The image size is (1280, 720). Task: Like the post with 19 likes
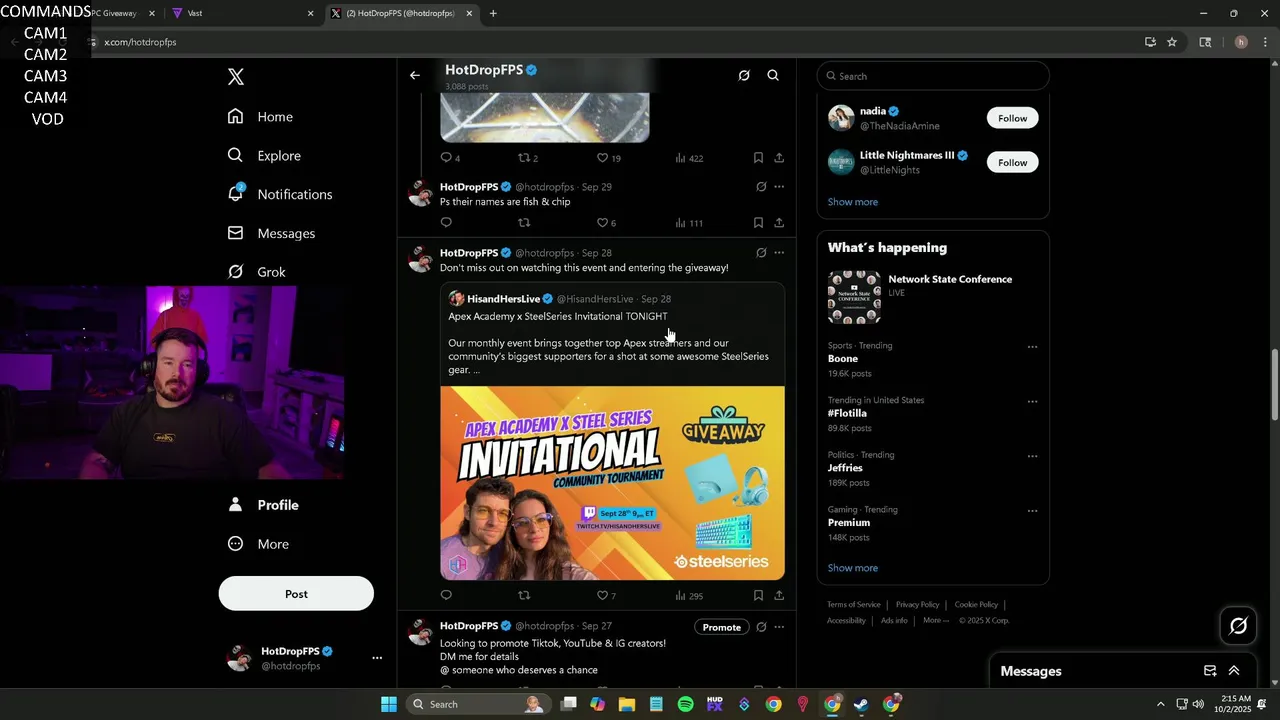603,158
